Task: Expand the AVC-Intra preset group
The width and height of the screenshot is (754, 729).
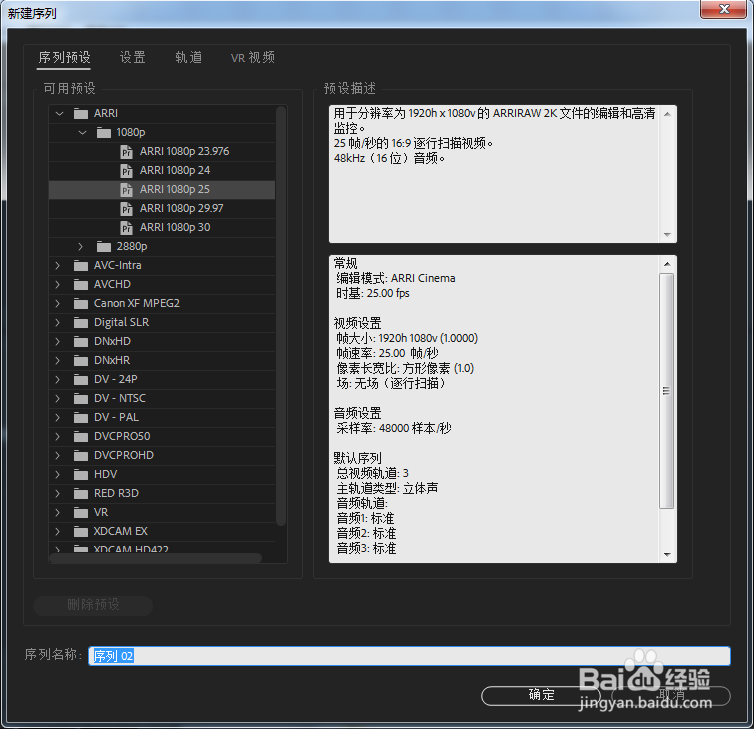Action: pyautogui.click(x=58, y=265)
